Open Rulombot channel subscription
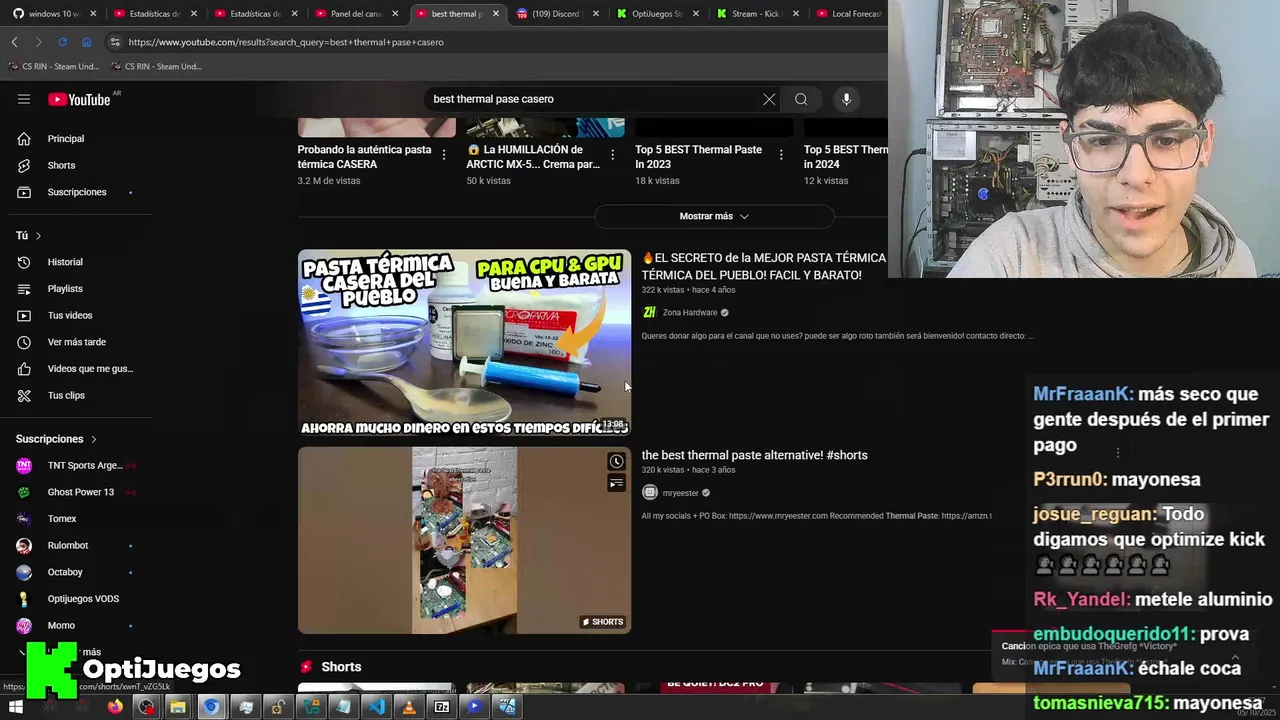Image resolution: width=1280 pixels, height=720 pixels. point(68,545)
